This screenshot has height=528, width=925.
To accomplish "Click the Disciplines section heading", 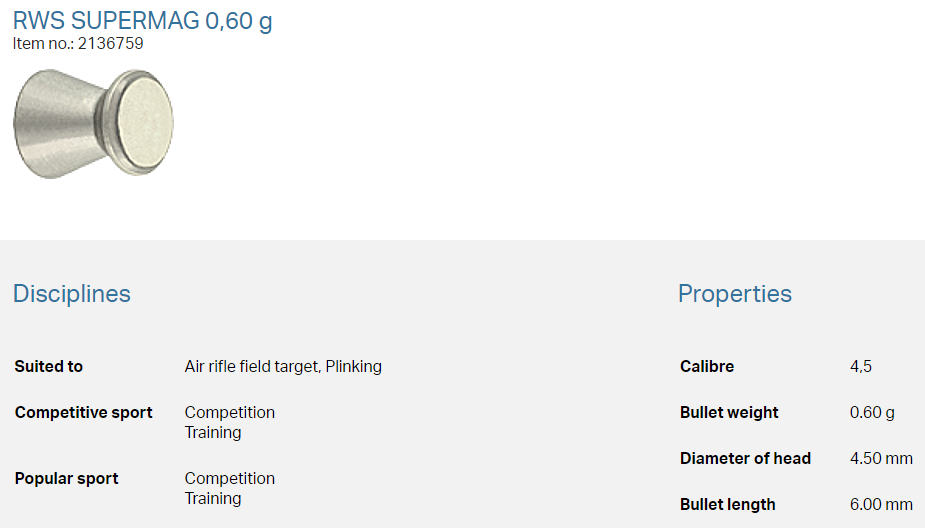I will click(72, 294).
